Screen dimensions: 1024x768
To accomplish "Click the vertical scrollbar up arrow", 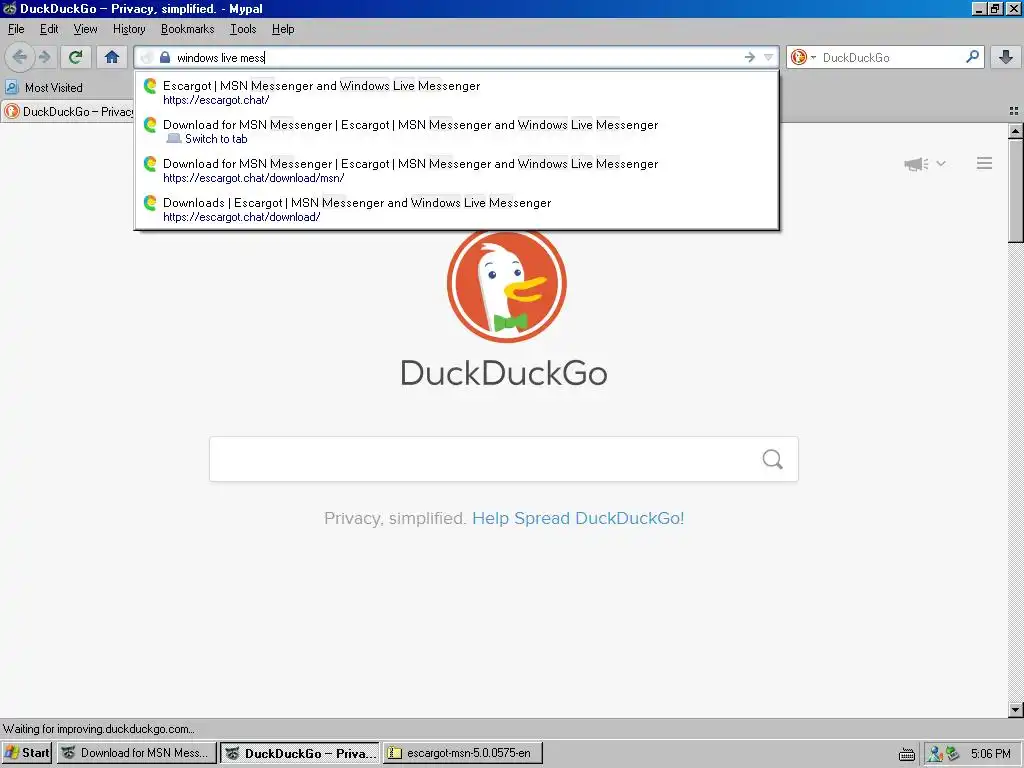I will (1016, 131).
